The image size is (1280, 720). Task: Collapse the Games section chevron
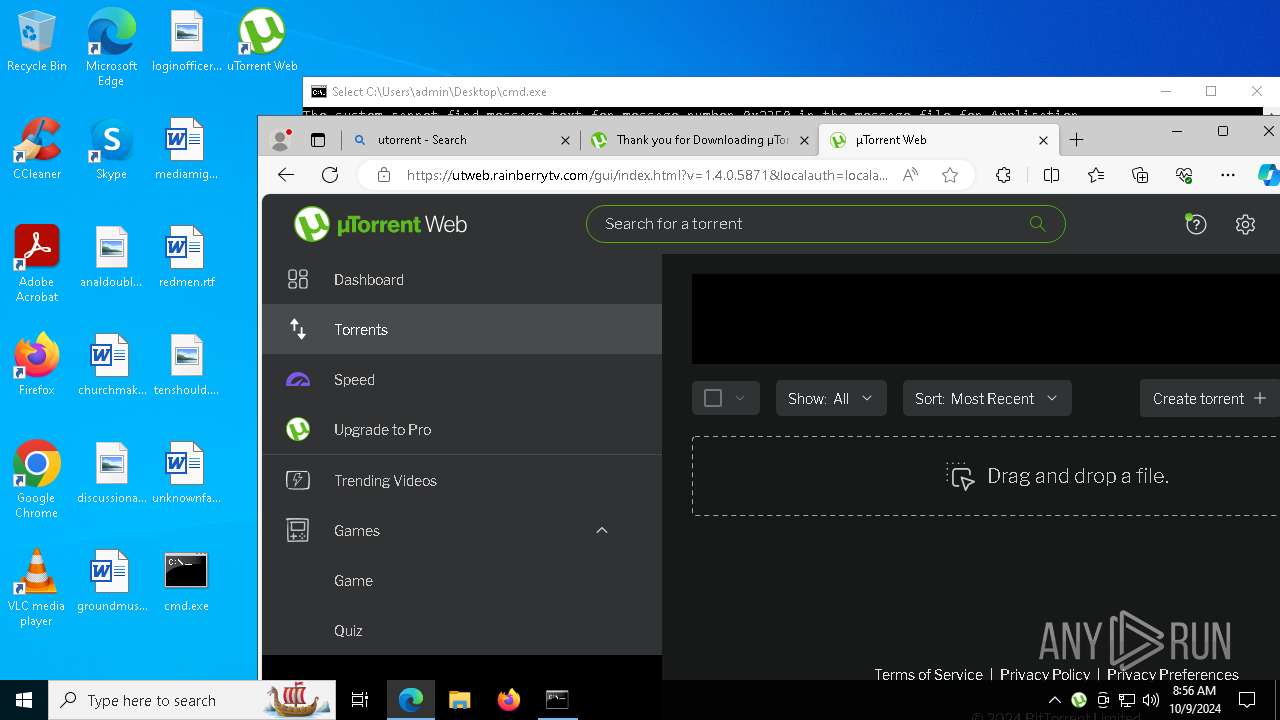602,530
